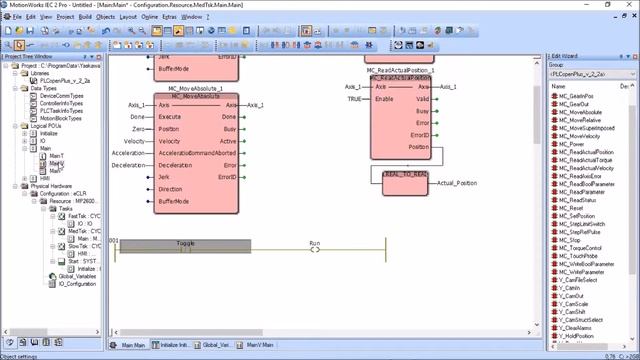Click the worksheet horizontal scrollbar thumb
640x360 pixels.
click(x=191, y=332)
